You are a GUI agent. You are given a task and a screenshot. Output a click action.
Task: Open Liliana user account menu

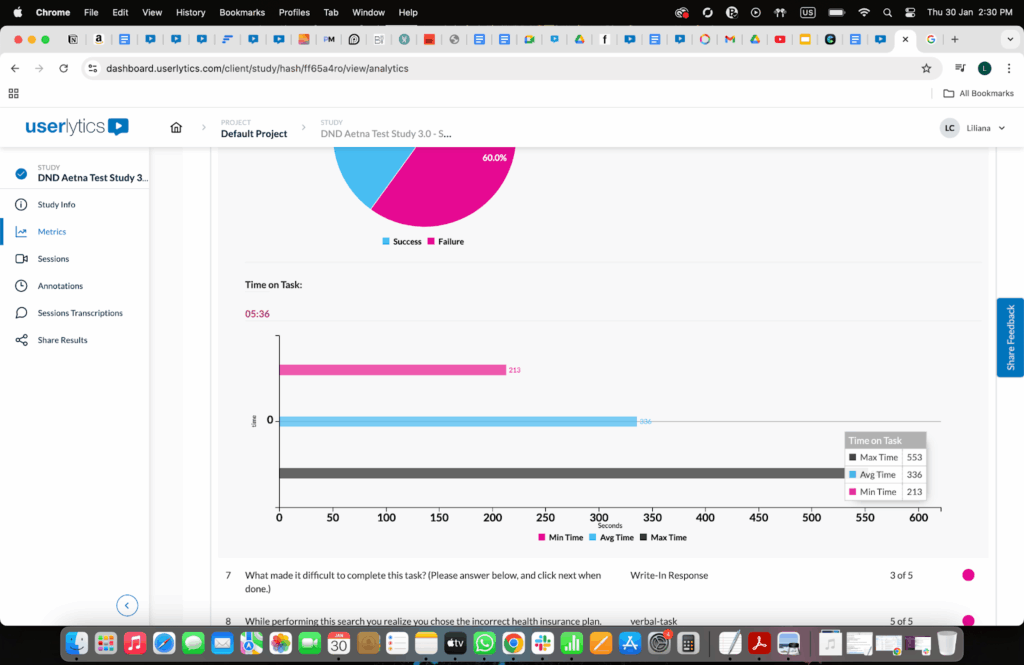click(x=966, y=128)
